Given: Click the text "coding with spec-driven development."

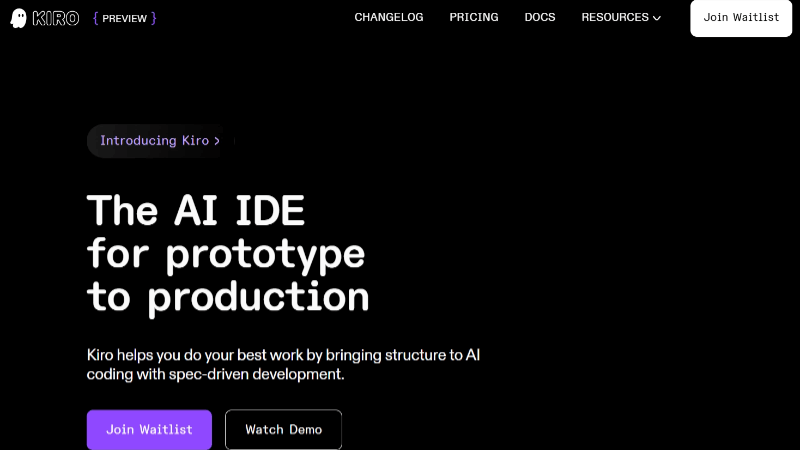Looking at the screenshot, I should [x=215, y=374].
